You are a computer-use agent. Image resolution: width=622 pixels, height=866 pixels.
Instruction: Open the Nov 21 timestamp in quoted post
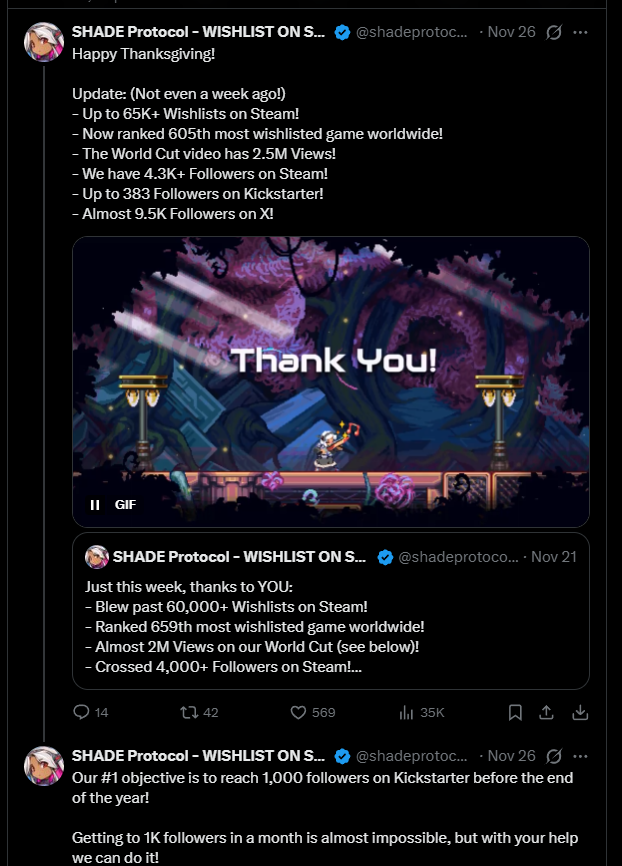(x=554, y=557)
